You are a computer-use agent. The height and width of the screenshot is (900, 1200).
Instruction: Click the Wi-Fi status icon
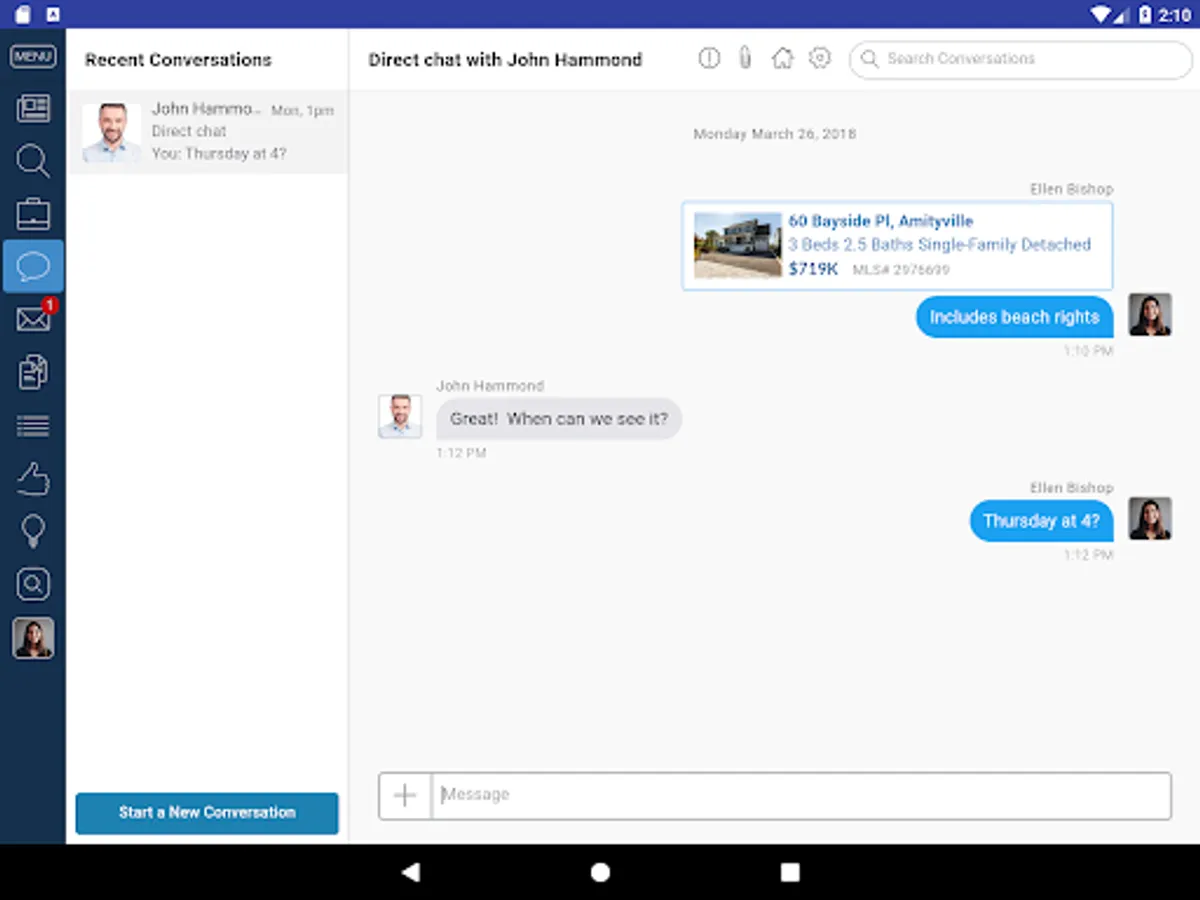coord(1101,14)
